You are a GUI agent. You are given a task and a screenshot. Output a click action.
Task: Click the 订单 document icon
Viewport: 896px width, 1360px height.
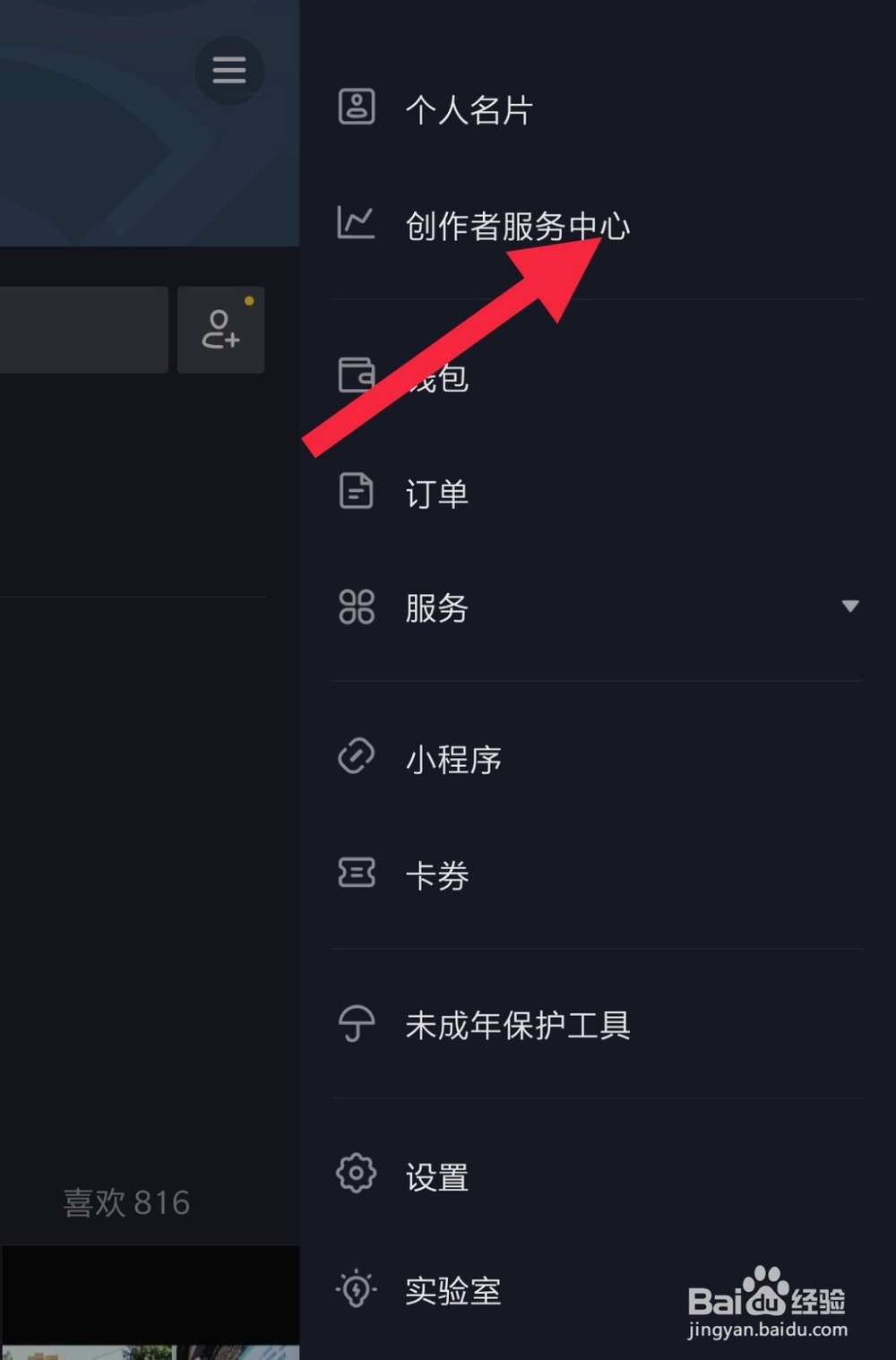pyautogui.click(x=357, y=491)
